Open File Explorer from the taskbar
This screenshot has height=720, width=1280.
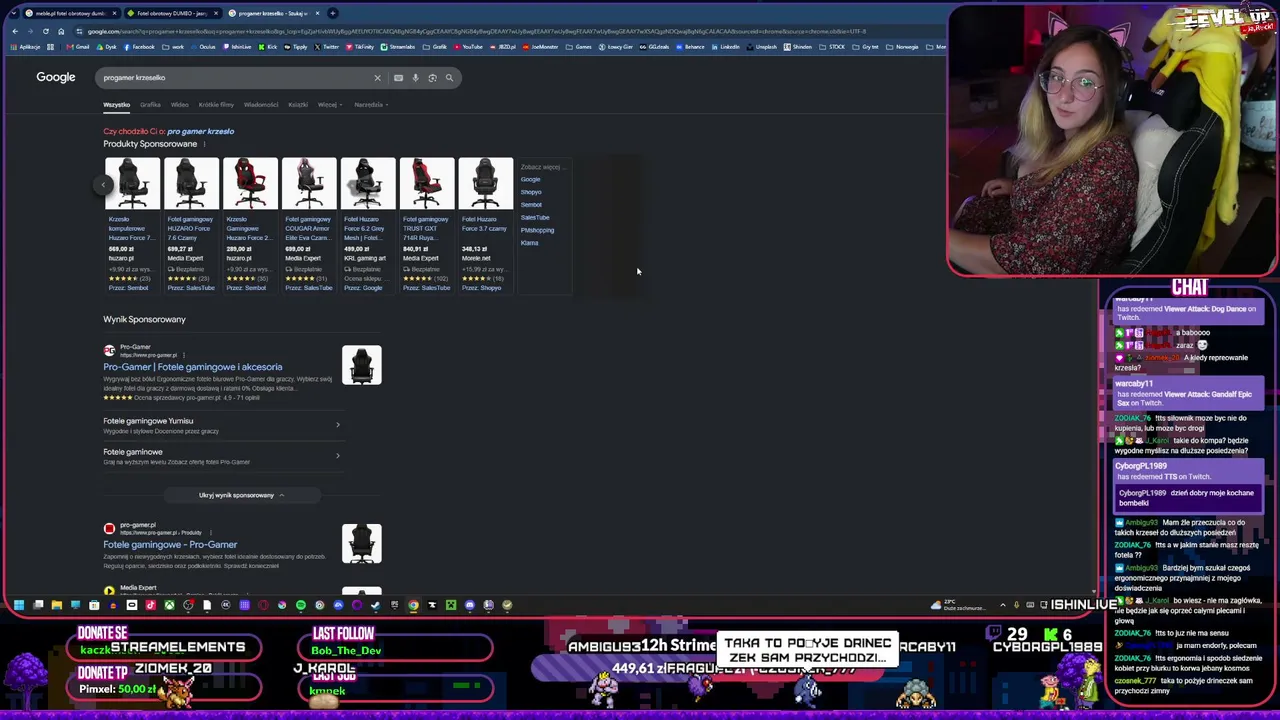click(x=56, y=605)
